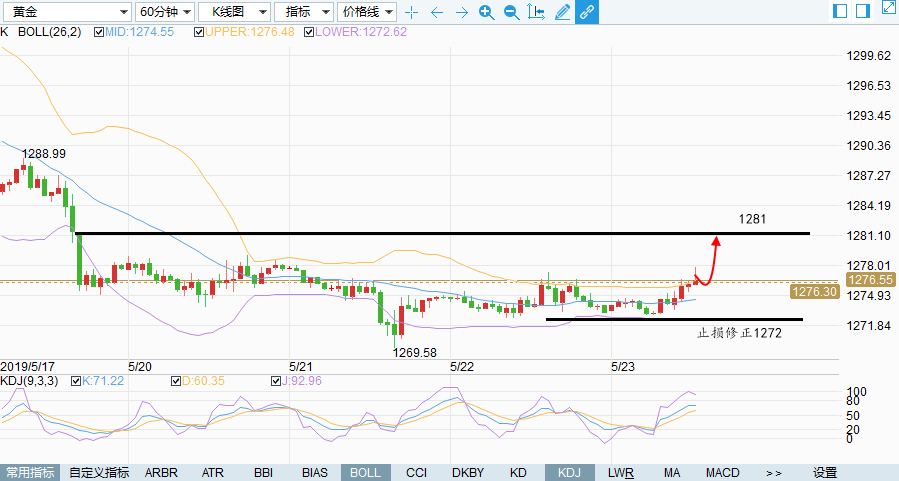Click the 设置 settings button
899x481 pixels.
tap(825, 473)
